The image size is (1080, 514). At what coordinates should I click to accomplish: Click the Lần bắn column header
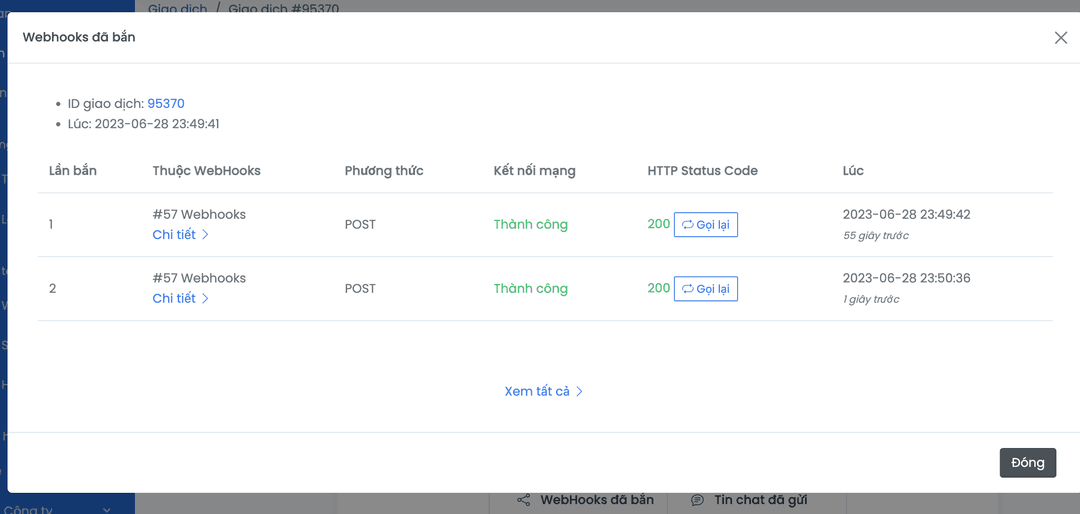[x=73, y=171]
